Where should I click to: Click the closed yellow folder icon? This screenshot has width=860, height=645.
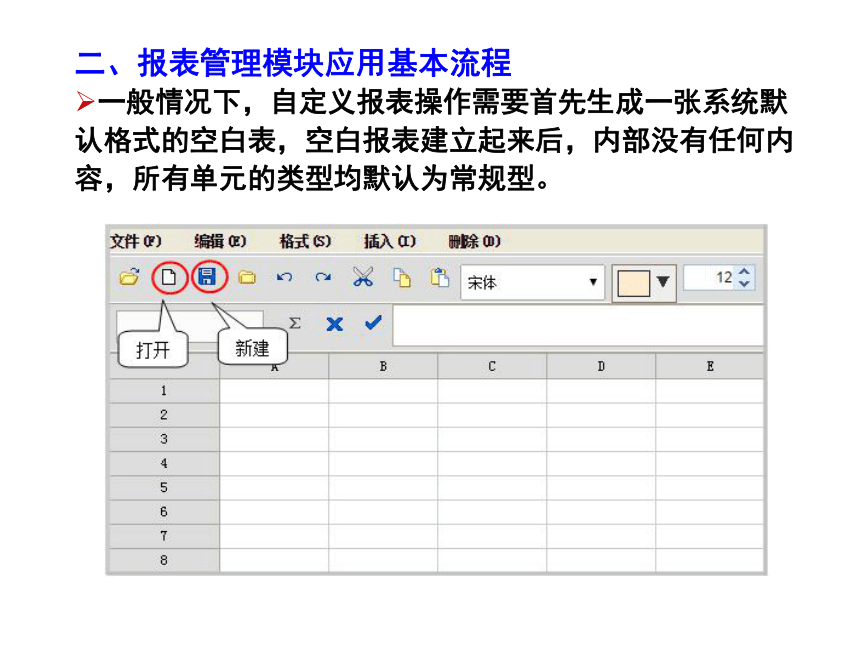247,278
